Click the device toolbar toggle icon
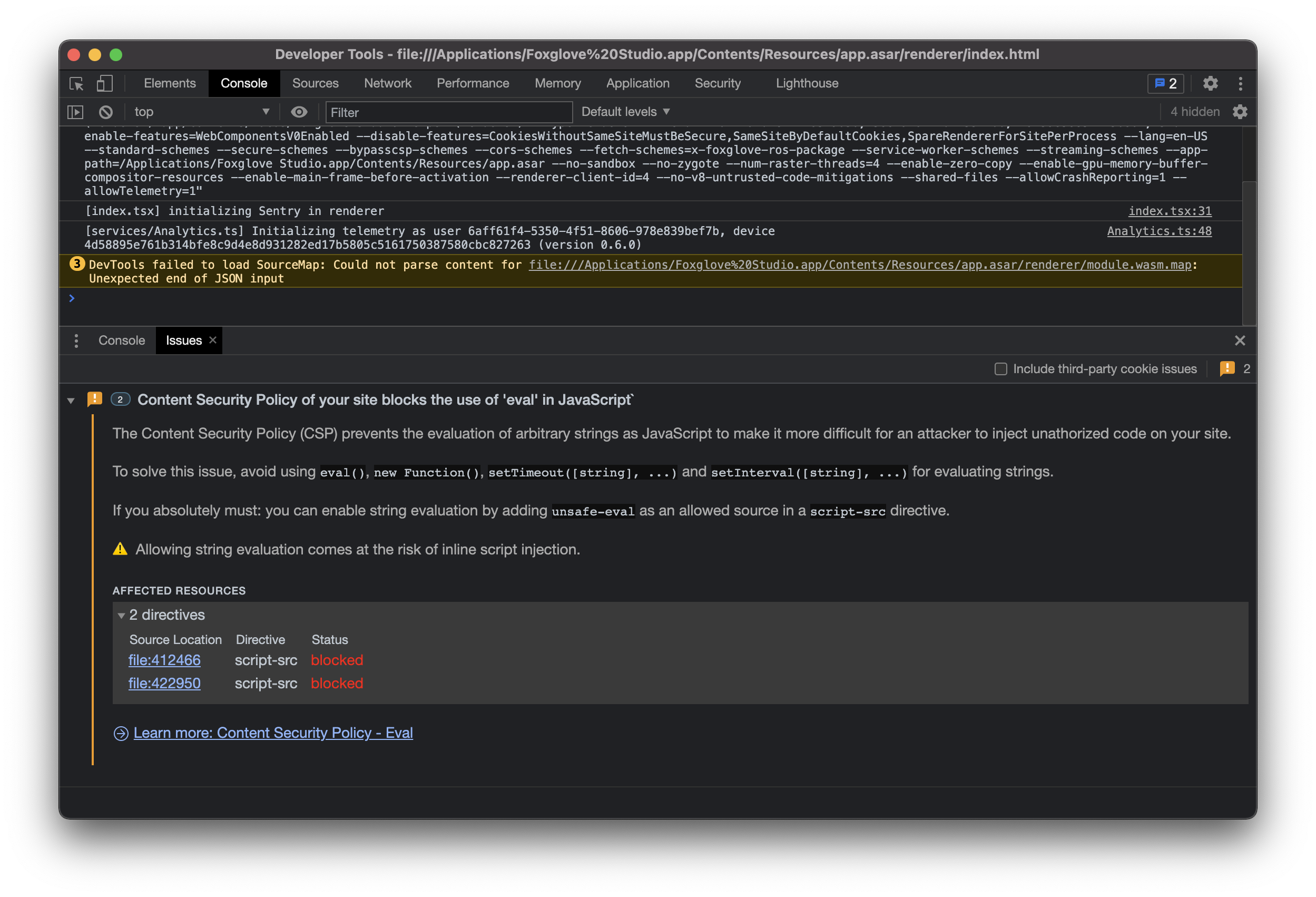This screenshot has height=897, width=1316. pyautogui.click(x=104, y=83)
